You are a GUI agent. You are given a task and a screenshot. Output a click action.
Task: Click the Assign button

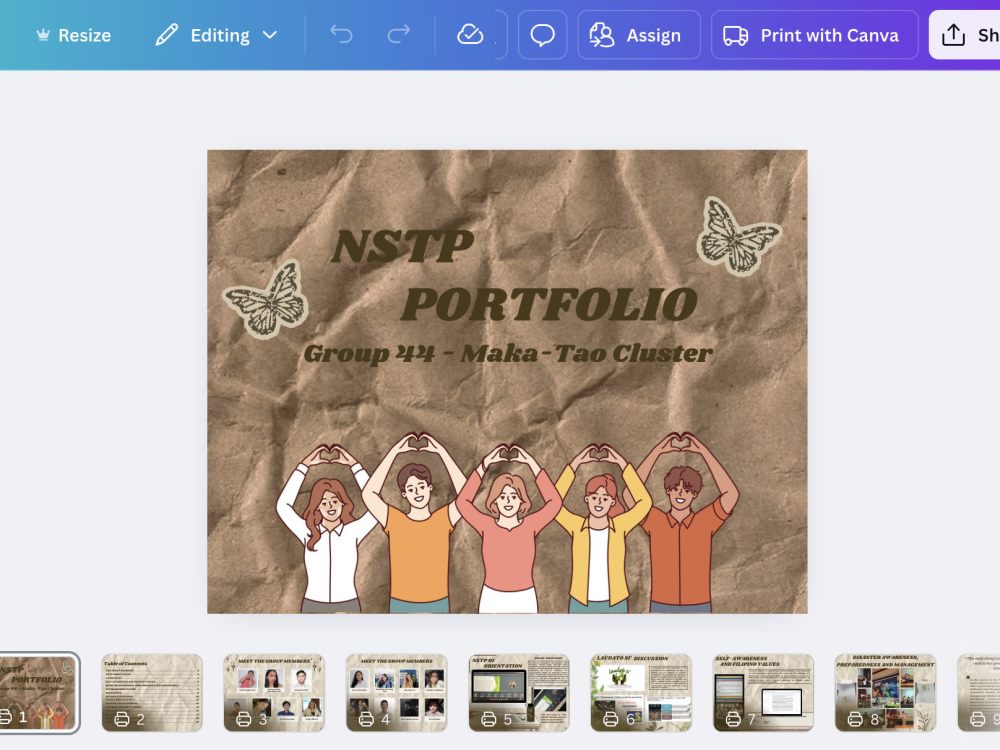(639, 35)
